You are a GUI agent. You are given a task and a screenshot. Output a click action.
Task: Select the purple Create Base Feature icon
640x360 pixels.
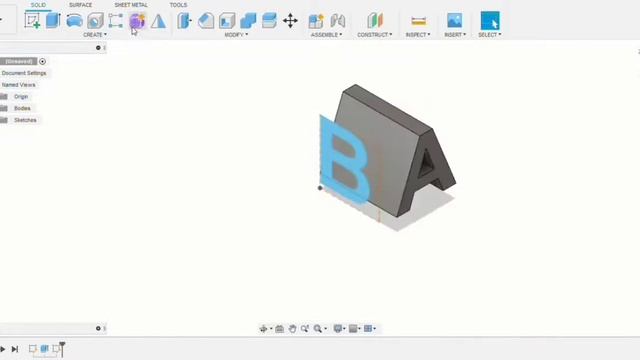coord(137,20)
